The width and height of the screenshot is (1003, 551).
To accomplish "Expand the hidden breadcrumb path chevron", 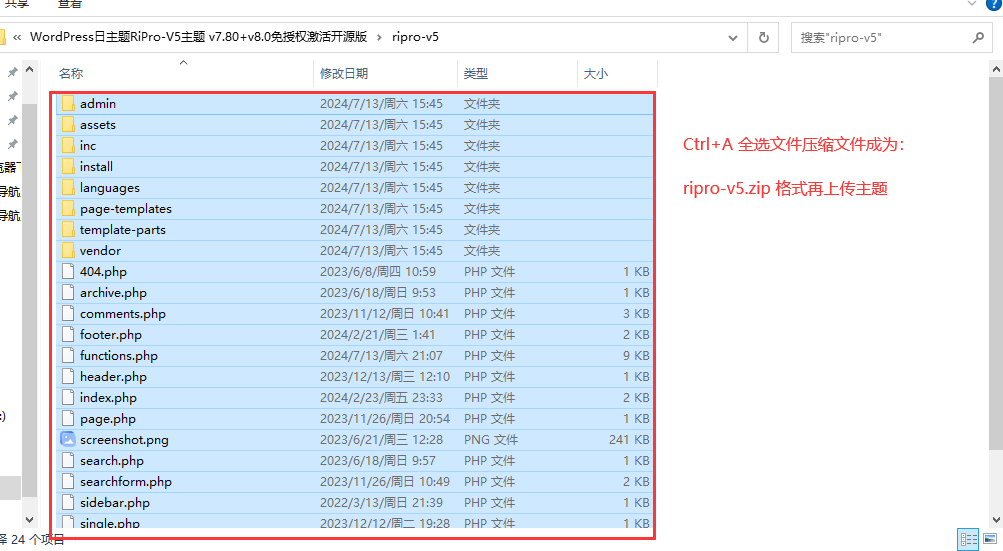I will click(17, 37).
